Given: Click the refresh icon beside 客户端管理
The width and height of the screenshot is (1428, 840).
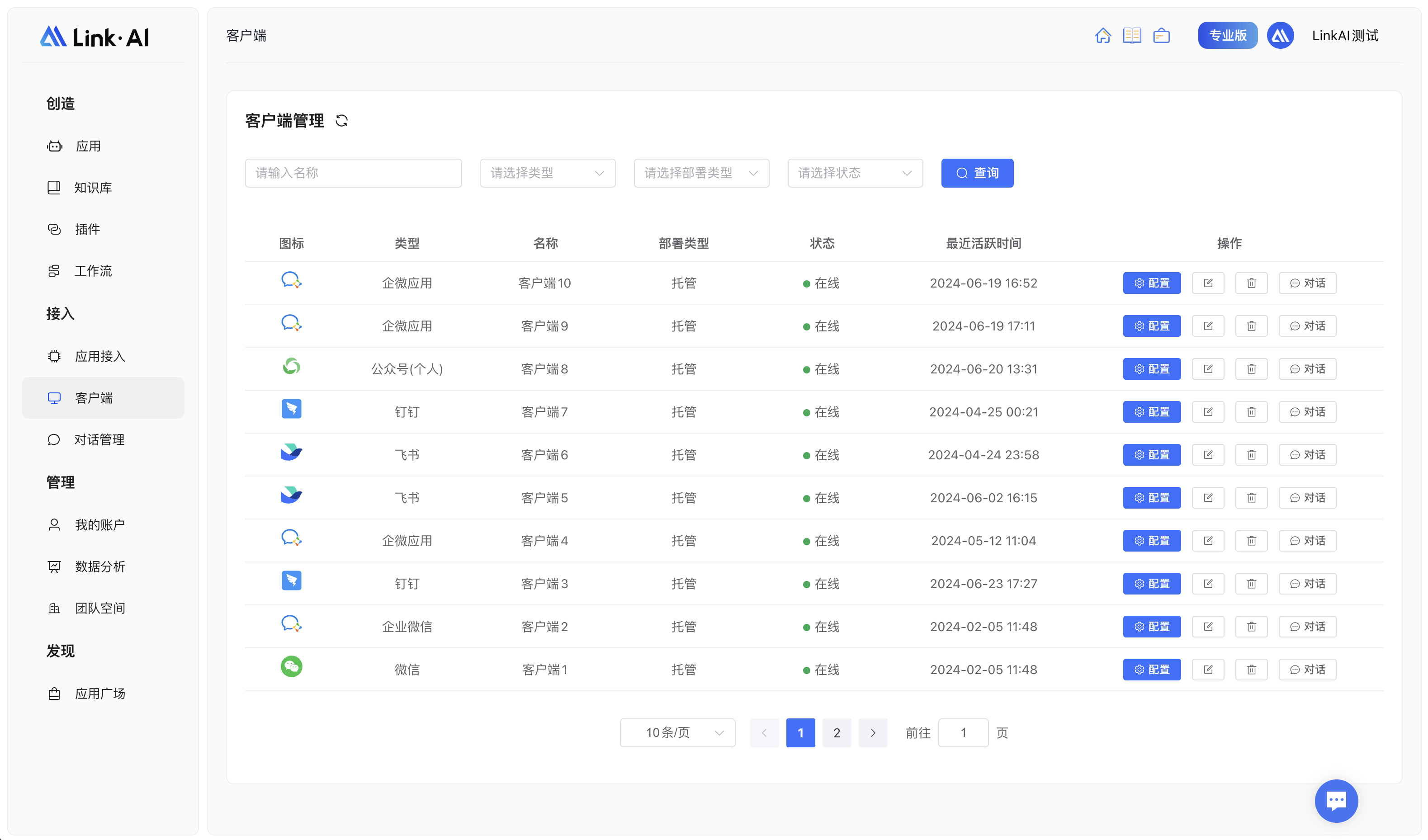Looking at the screenshot, I should [x=341, y=121].
